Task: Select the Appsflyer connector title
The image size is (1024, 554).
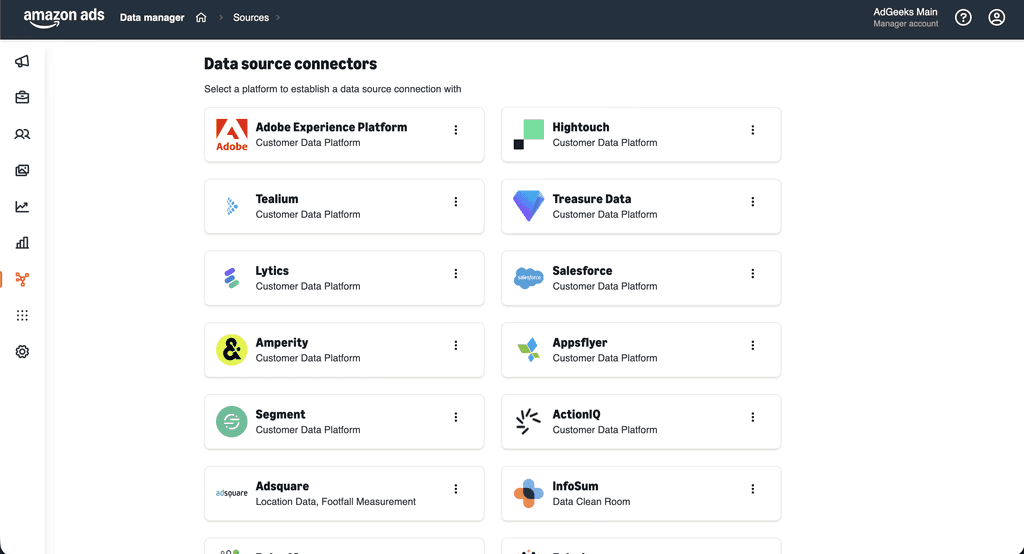Action: [579, 343]
